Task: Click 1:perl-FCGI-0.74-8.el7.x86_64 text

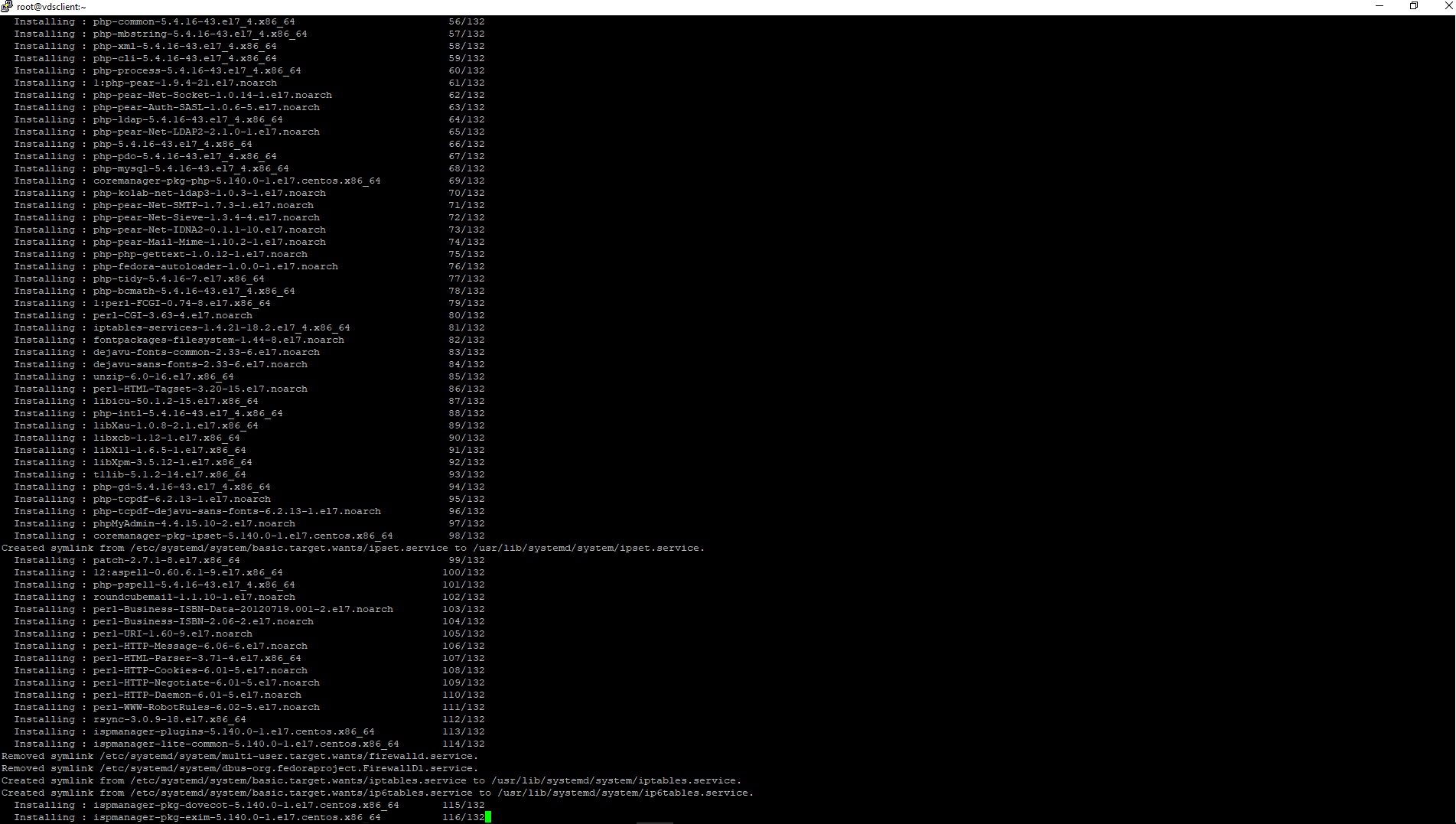Action: pos(182,303)
